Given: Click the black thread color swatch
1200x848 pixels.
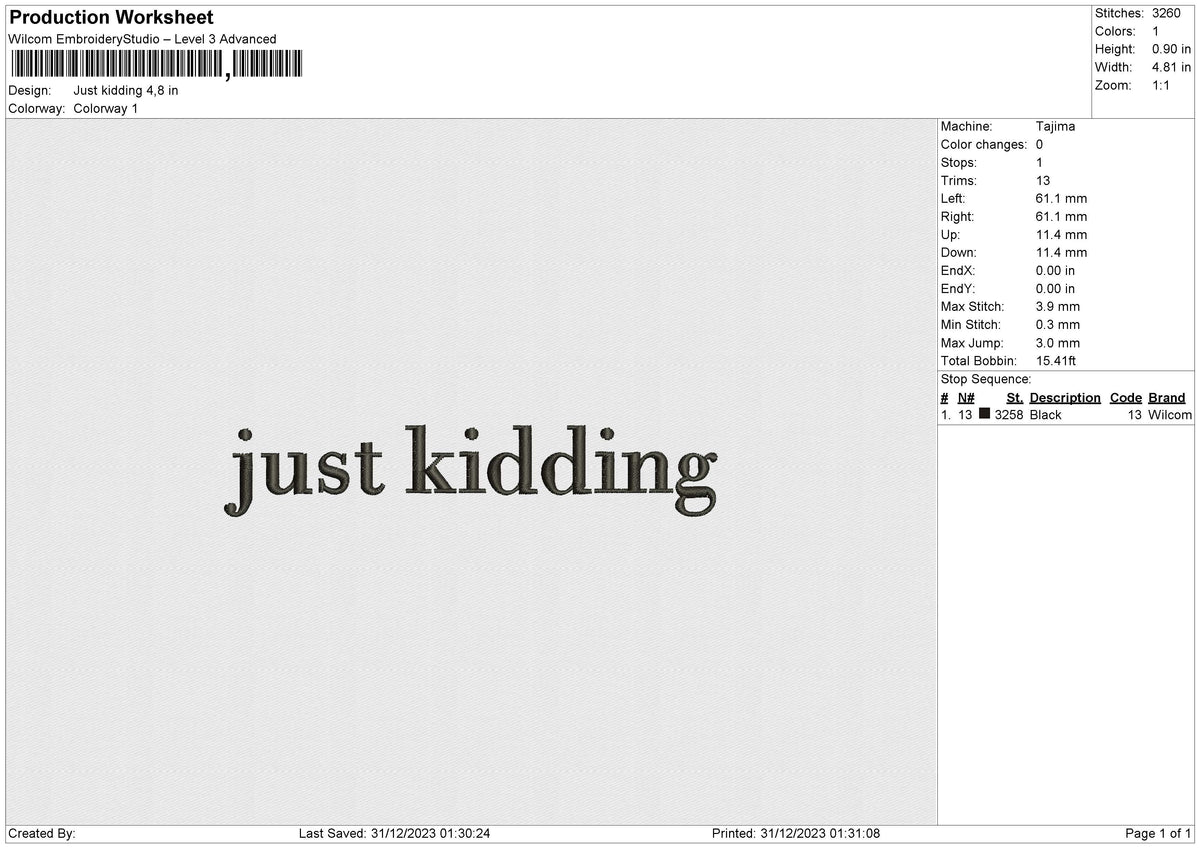Looking at the screenshot, I should click(985, 414).
